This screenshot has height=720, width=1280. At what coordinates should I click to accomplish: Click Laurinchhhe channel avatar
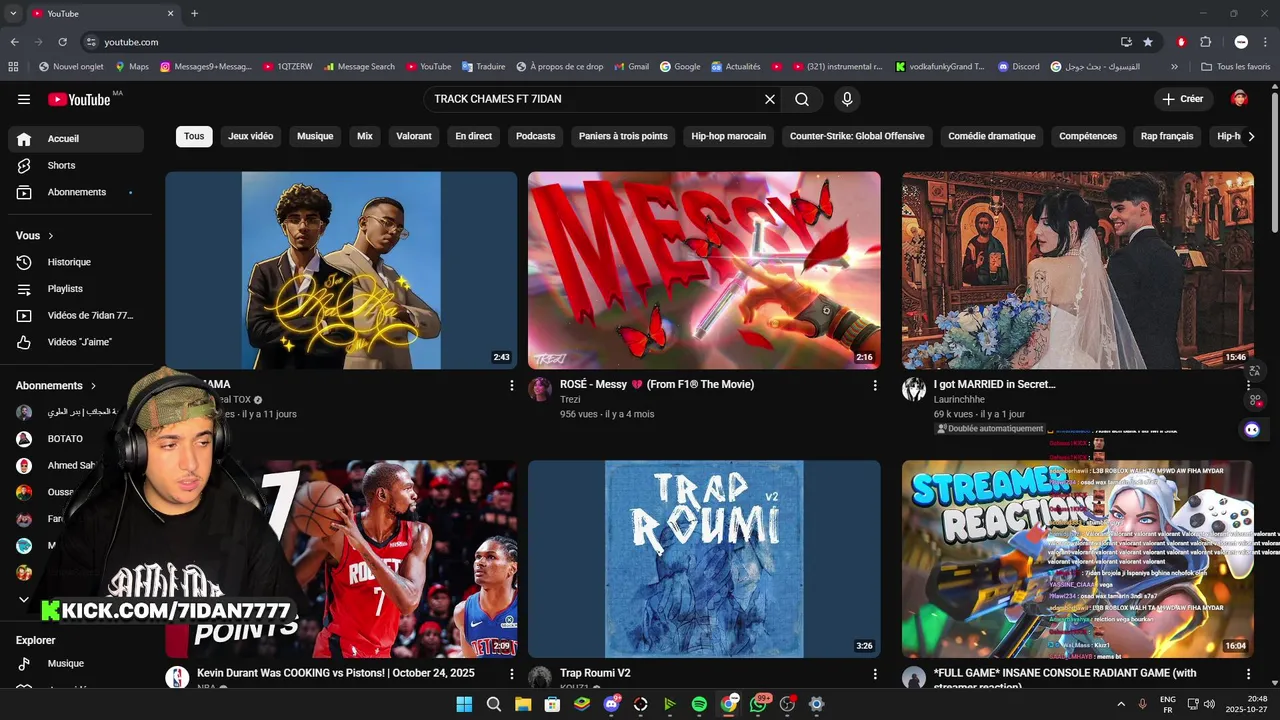[914, 390]
